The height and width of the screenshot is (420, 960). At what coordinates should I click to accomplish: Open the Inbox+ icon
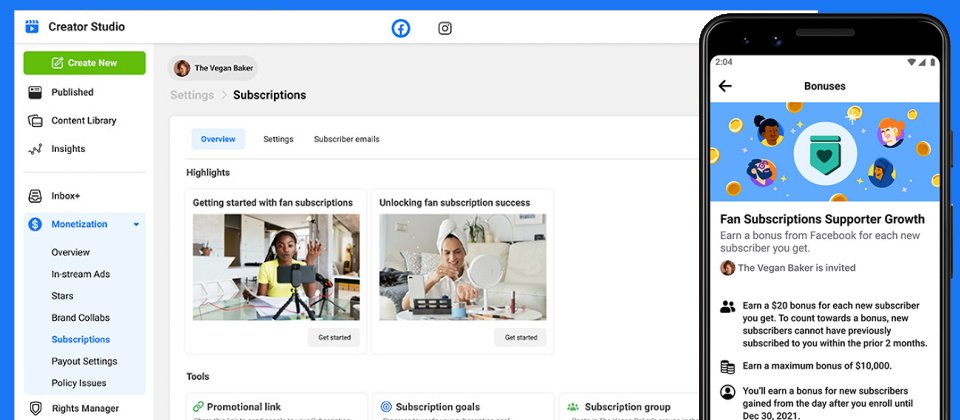(x=36, y=196)
